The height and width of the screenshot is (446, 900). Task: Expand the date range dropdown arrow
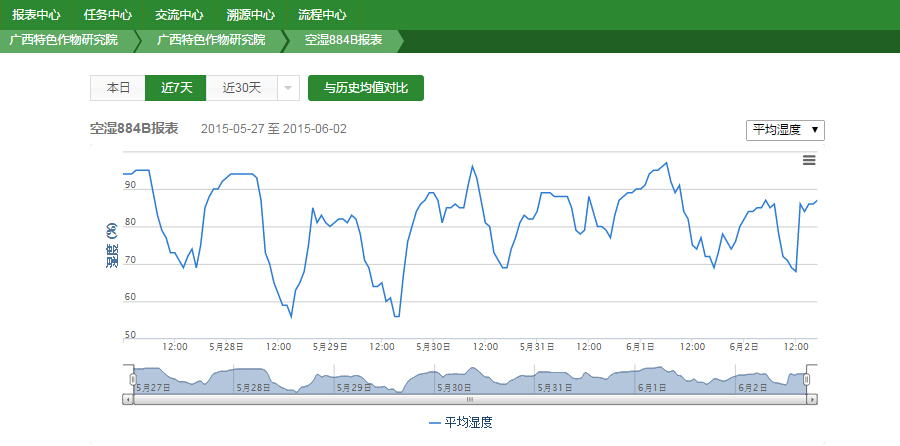click(x=288, y=88)
